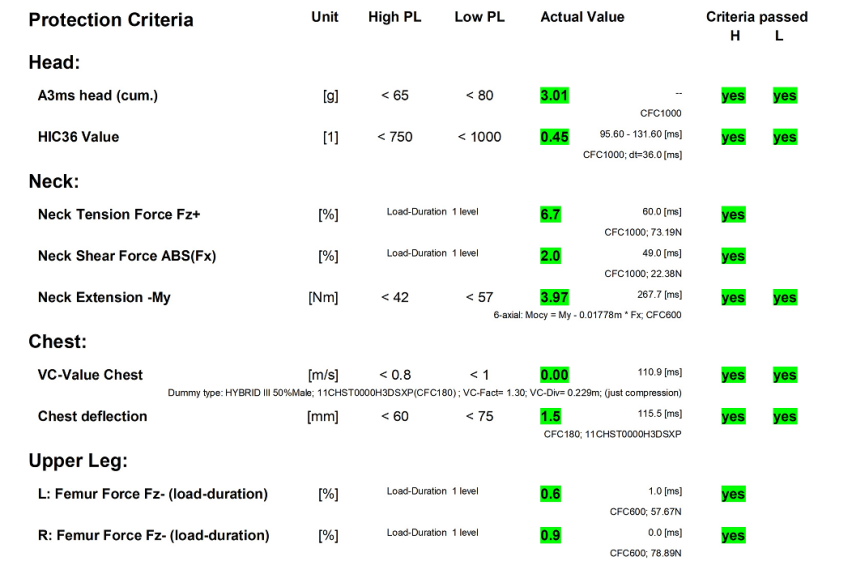Click the Protection Criteria heading
This screenshot has height=582, width=852.
(x=111, y=20)
